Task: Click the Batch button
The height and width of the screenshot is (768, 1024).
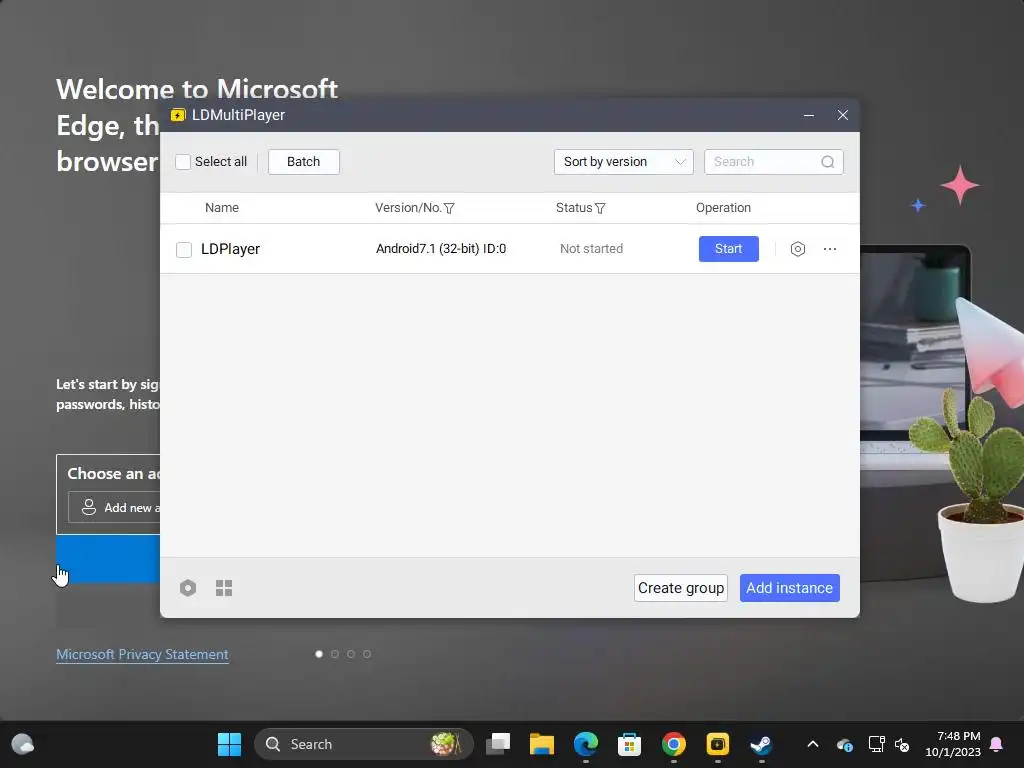Action: (304, 162)
